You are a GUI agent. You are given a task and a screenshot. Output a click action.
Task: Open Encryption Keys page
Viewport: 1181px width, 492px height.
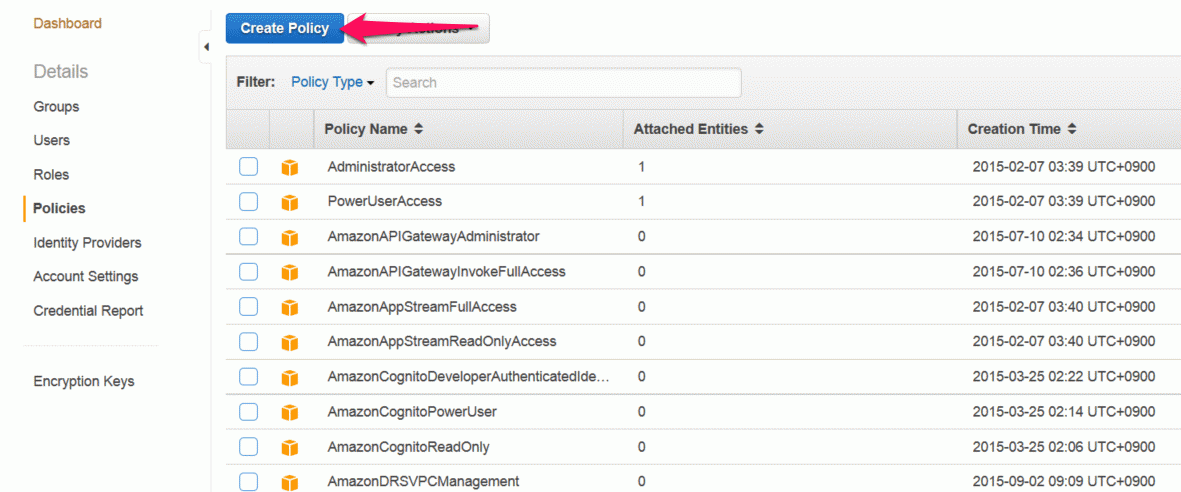coord(84,381)
